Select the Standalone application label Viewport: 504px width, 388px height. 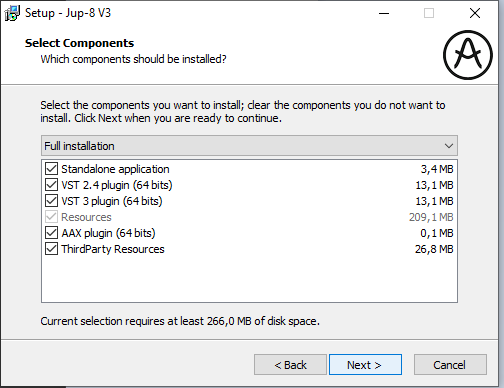coord(115,169)
